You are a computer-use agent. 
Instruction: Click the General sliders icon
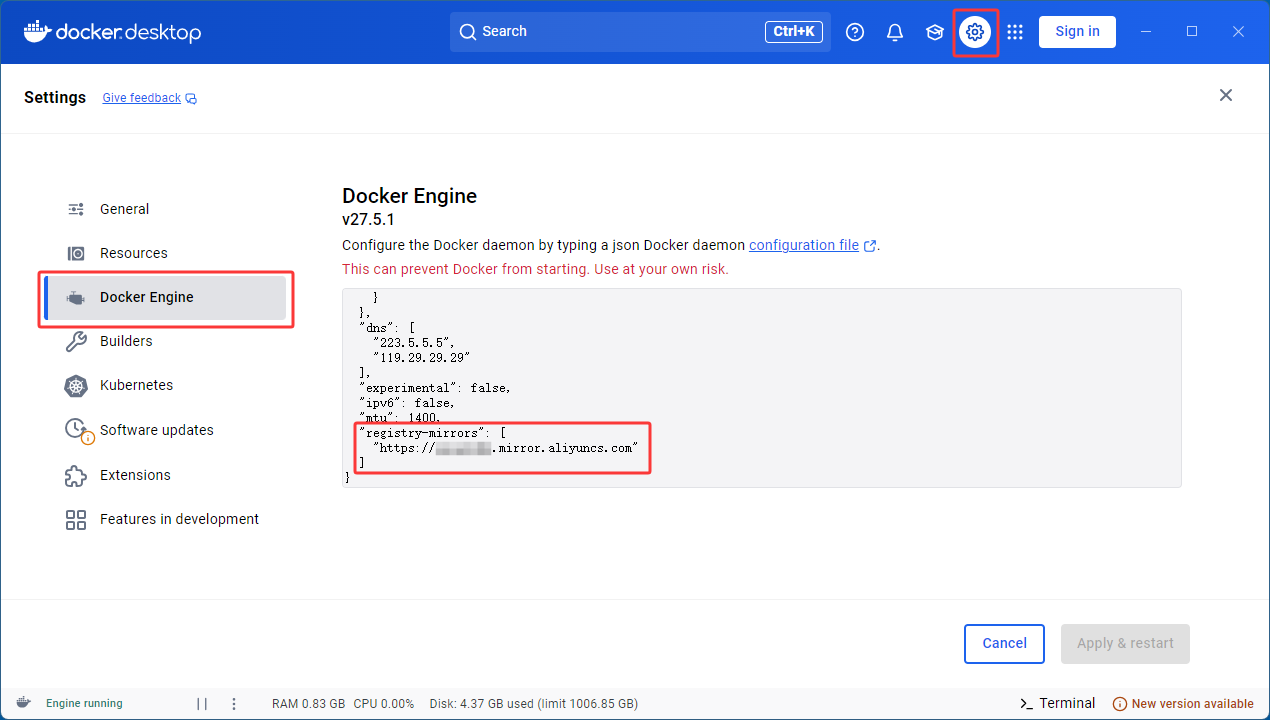tap(76, 209)
